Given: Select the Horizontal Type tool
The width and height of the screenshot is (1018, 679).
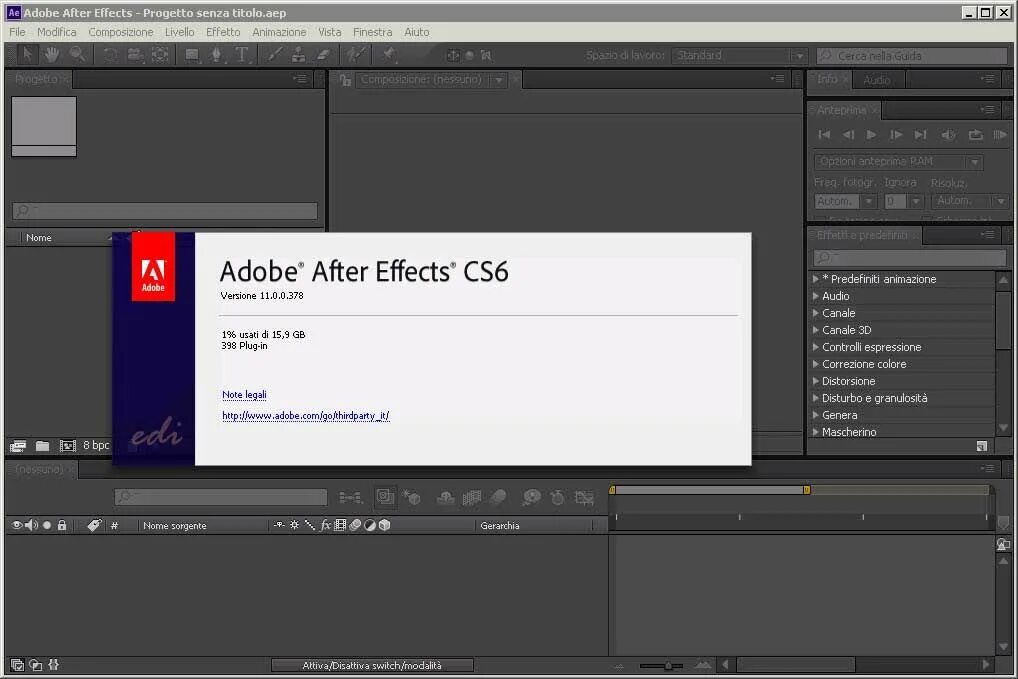Looking at the screenshot, I should 242,55.
